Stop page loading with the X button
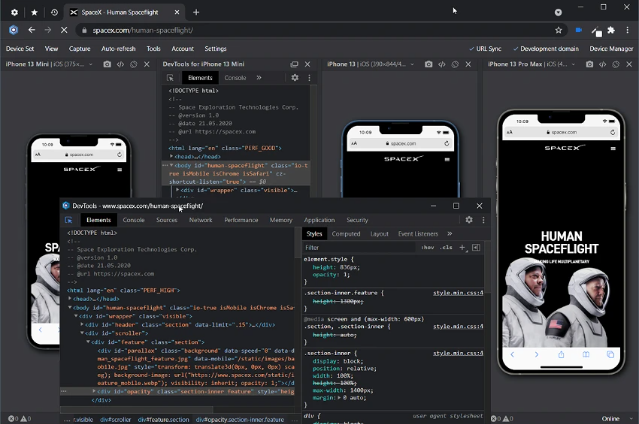 pos(64,30)
